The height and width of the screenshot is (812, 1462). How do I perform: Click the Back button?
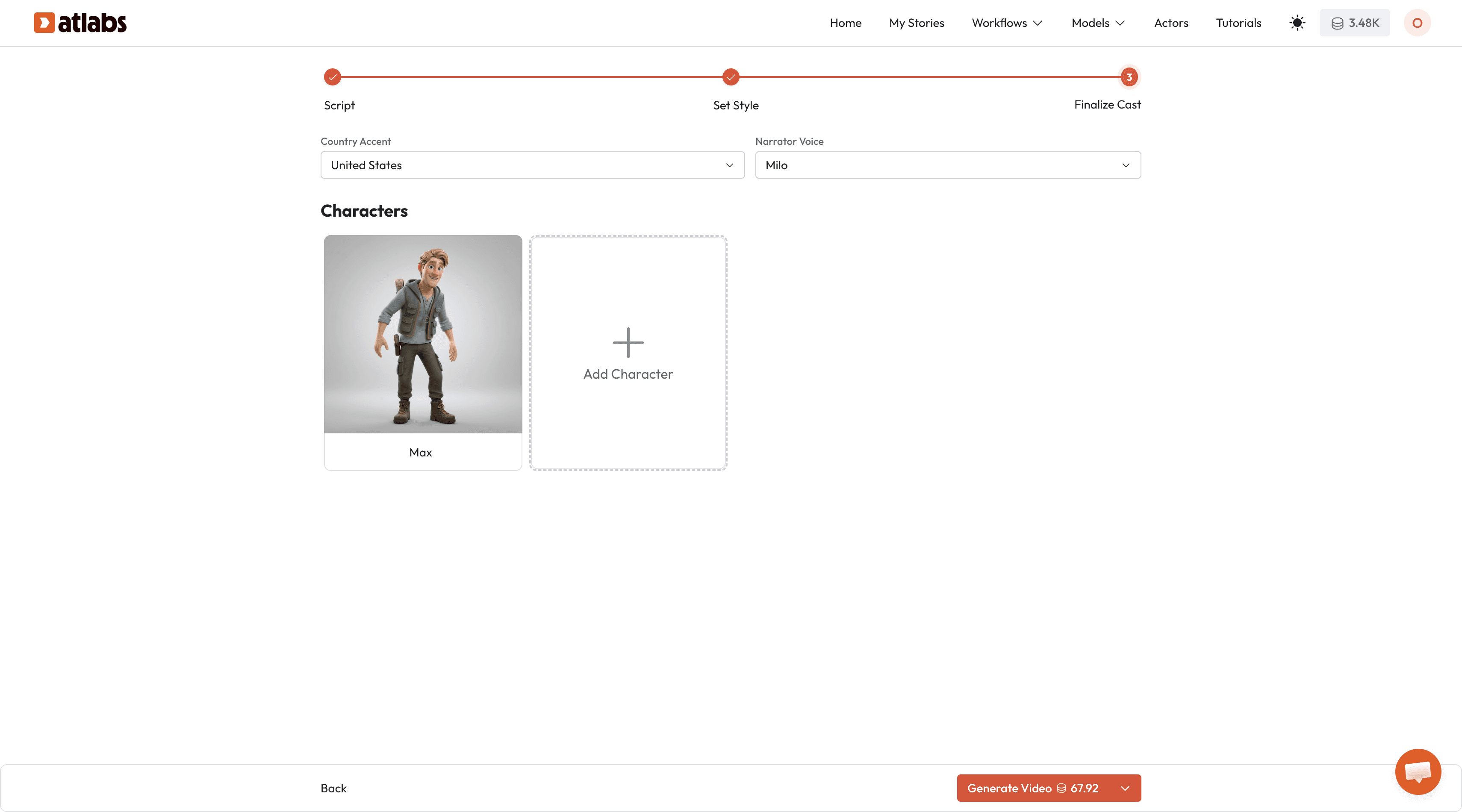333,788
